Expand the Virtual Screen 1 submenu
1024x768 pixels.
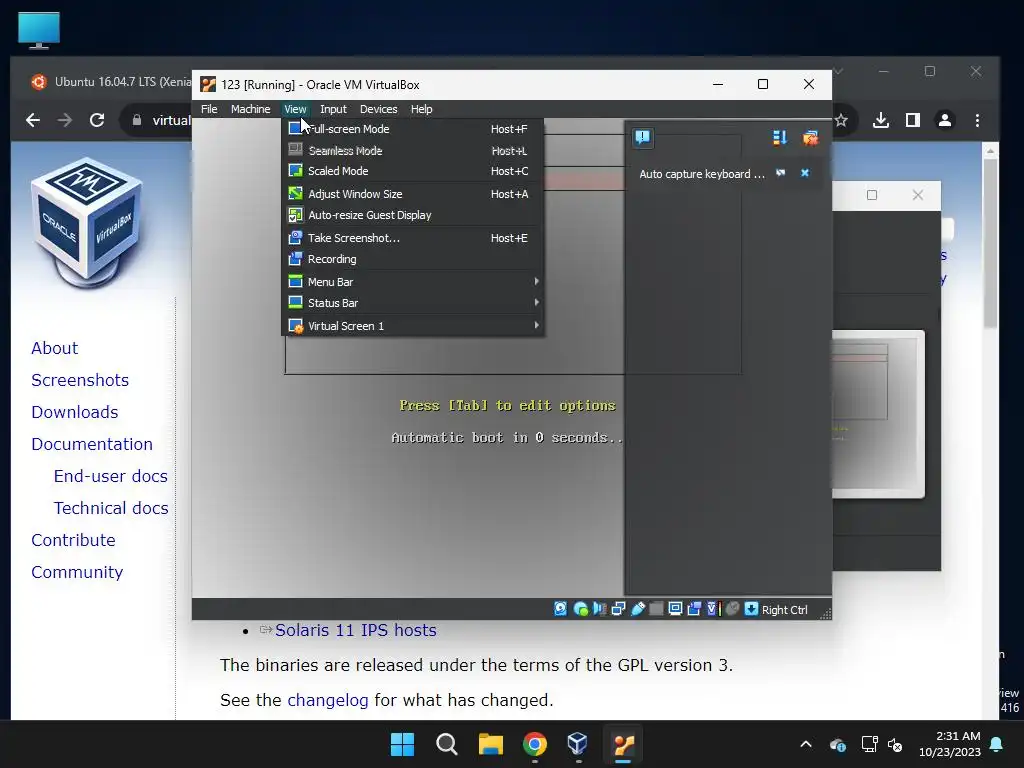[x=413, y=325]
